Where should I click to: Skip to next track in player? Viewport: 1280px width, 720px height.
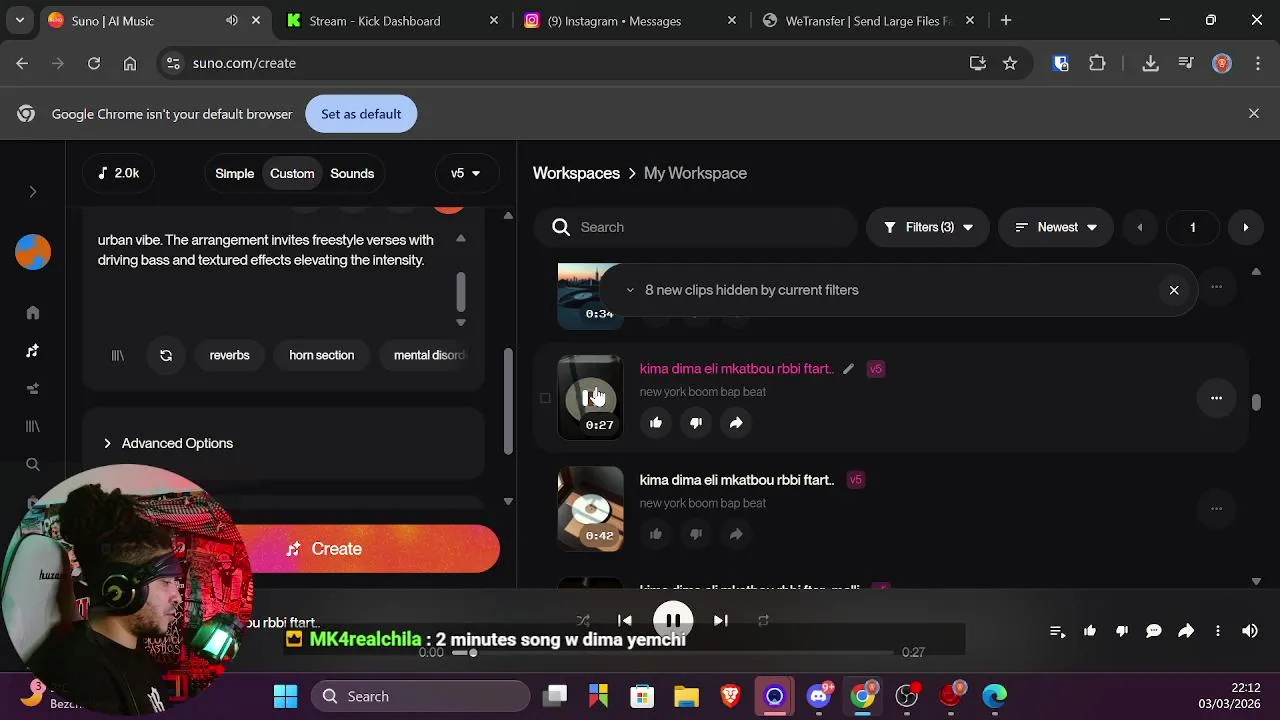tap(720, 621)
